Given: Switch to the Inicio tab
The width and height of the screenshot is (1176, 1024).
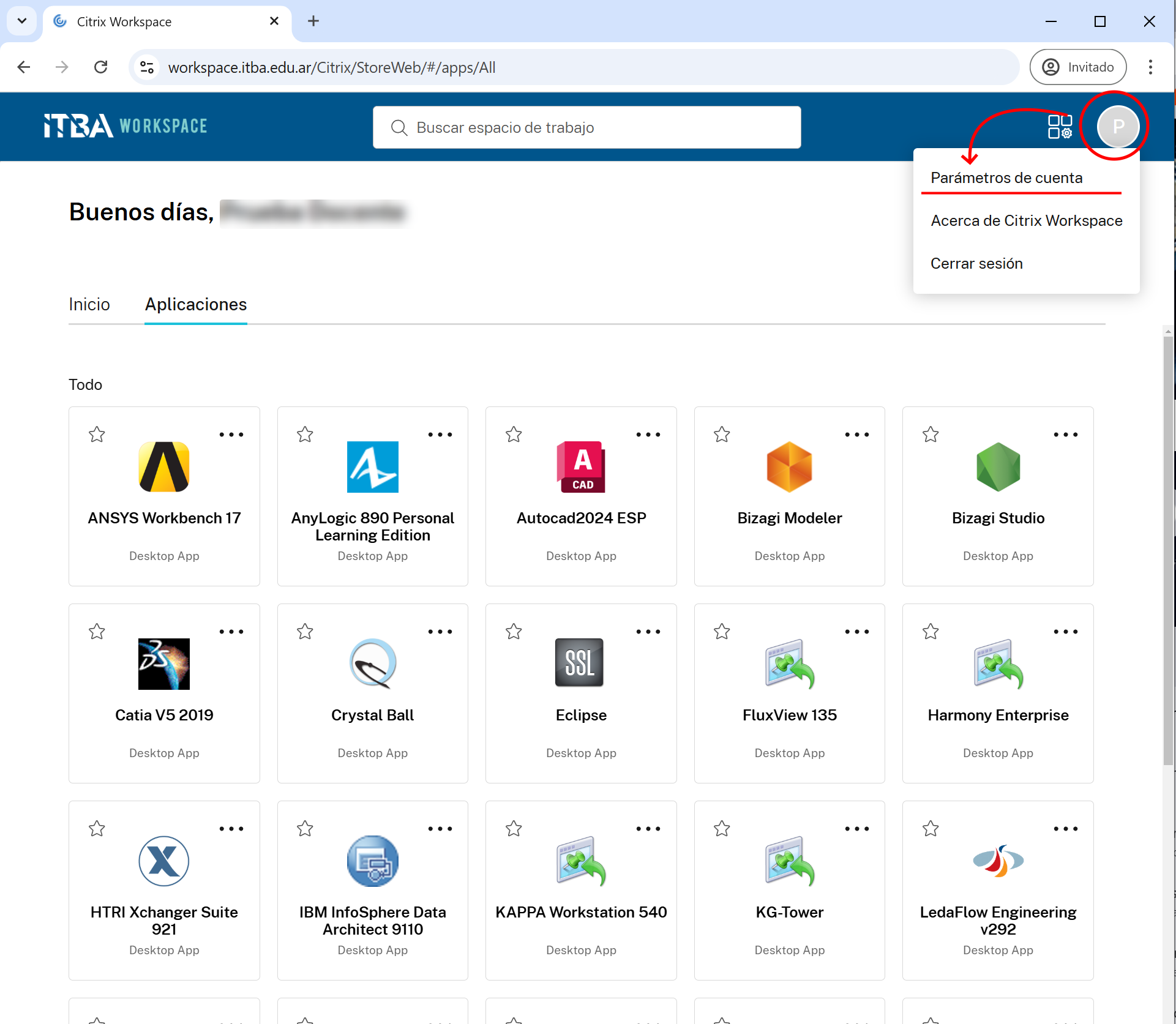Looking at the screenshot, I should pyautogui.click(x=89, y=304).
